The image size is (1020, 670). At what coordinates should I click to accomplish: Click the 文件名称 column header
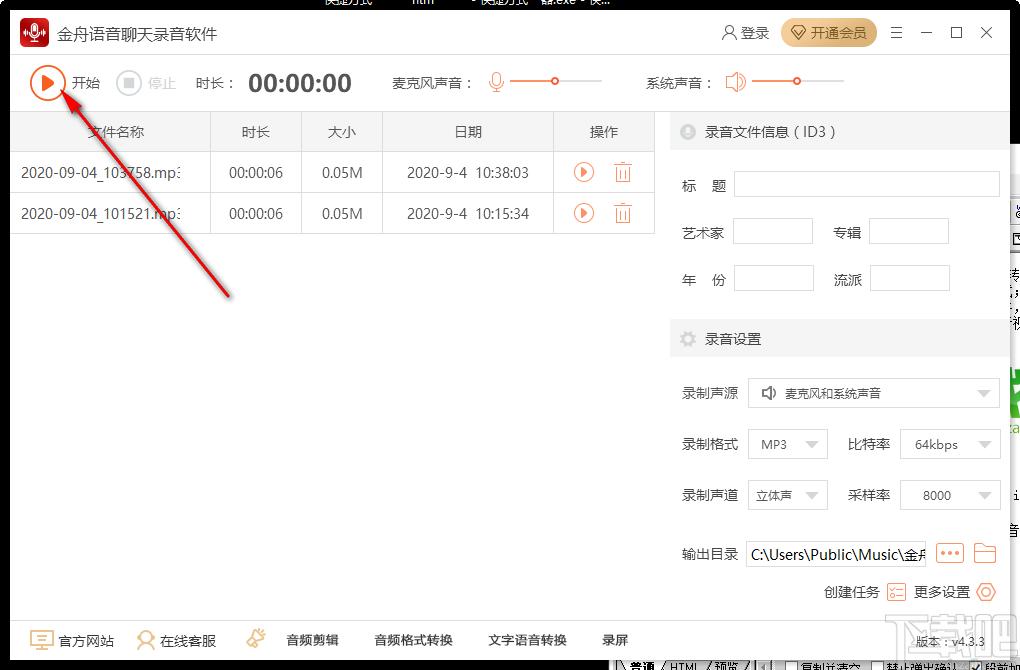tap(111, 132)
